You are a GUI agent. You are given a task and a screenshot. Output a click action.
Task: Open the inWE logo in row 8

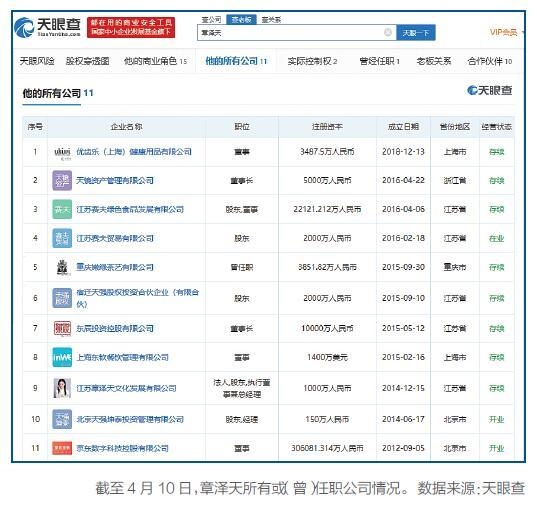(x=62, y=358)
